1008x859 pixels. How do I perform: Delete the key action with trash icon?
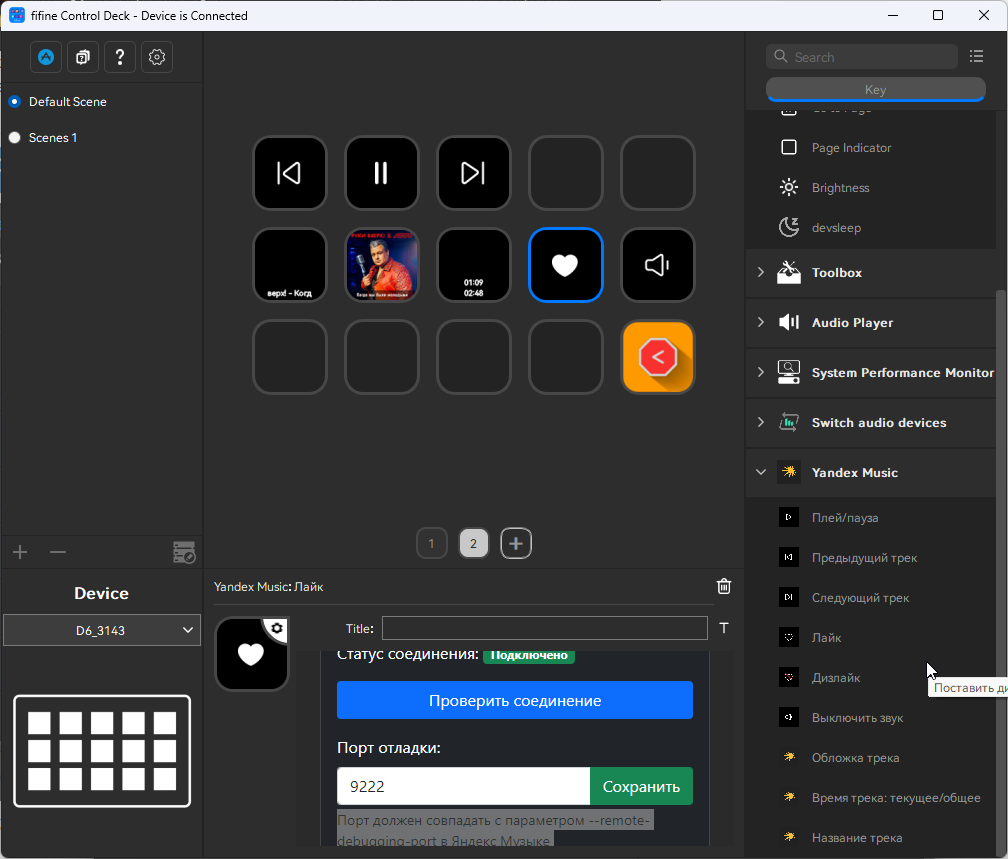tap(724, 587)
